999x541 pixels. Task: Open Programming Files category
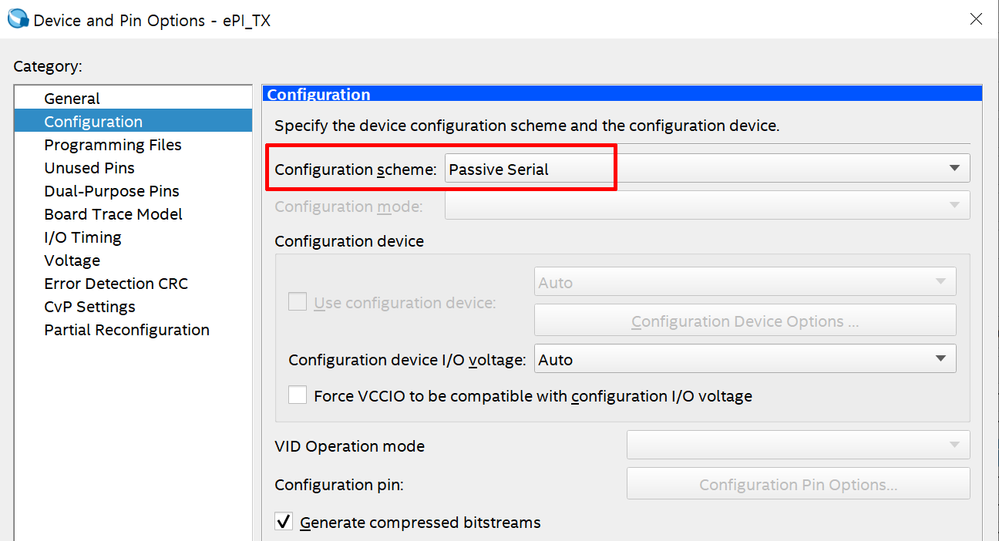pyautogui.click(x=113, y=145)
